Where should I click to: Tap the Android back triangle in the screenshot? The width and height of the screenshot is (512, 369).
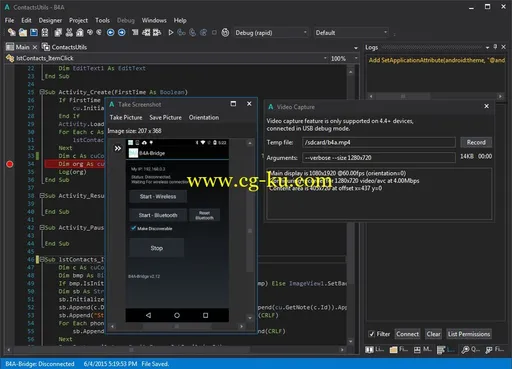[x=148, y=315]
